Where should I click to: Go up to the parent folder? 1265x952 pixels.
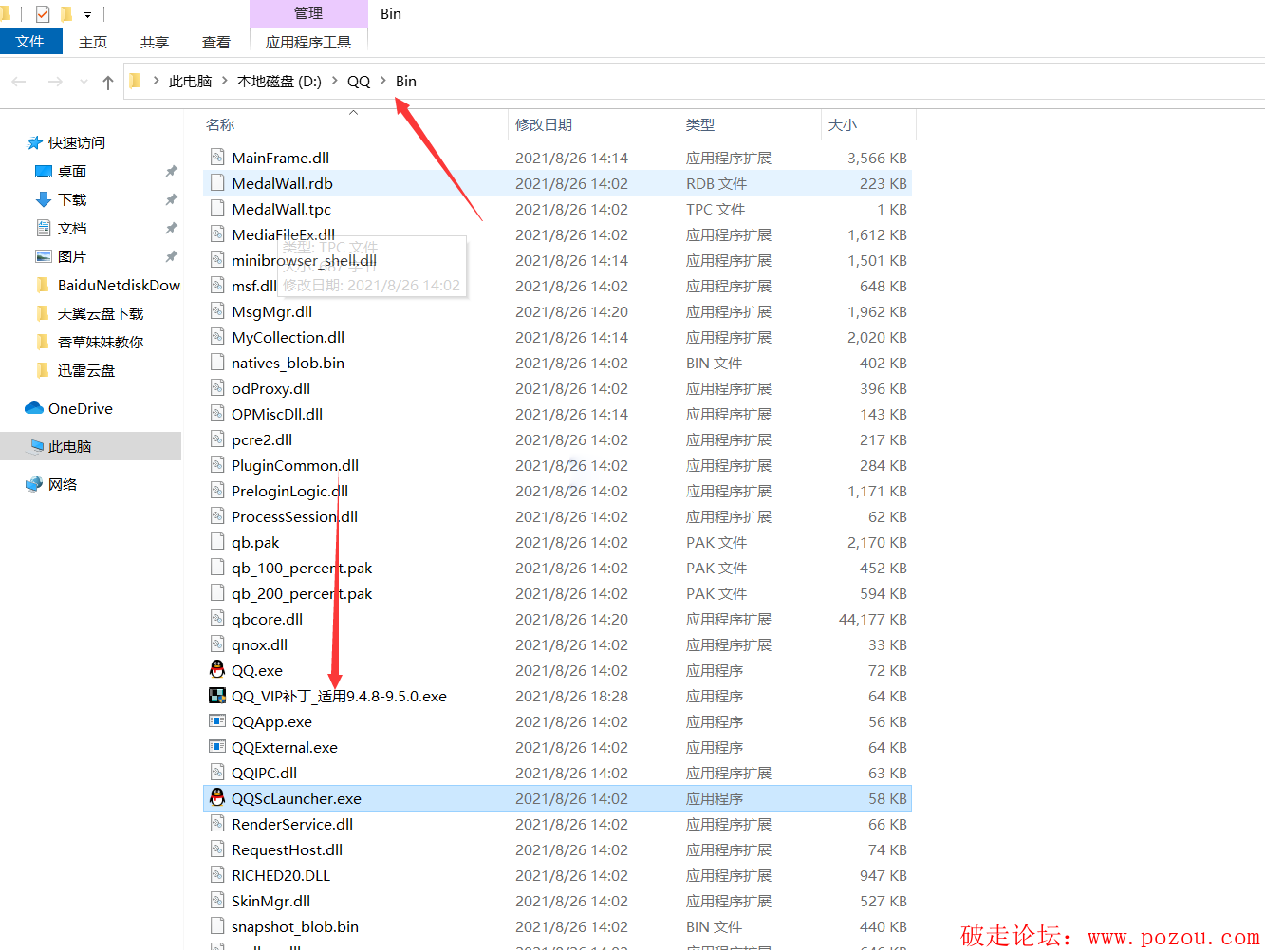click(108, 82)
